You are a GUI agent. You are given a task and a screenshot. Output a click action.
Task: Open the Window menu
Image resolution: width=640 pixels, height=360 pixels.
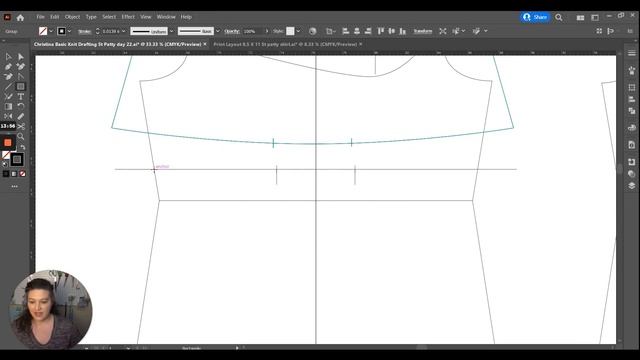[166, 17]
